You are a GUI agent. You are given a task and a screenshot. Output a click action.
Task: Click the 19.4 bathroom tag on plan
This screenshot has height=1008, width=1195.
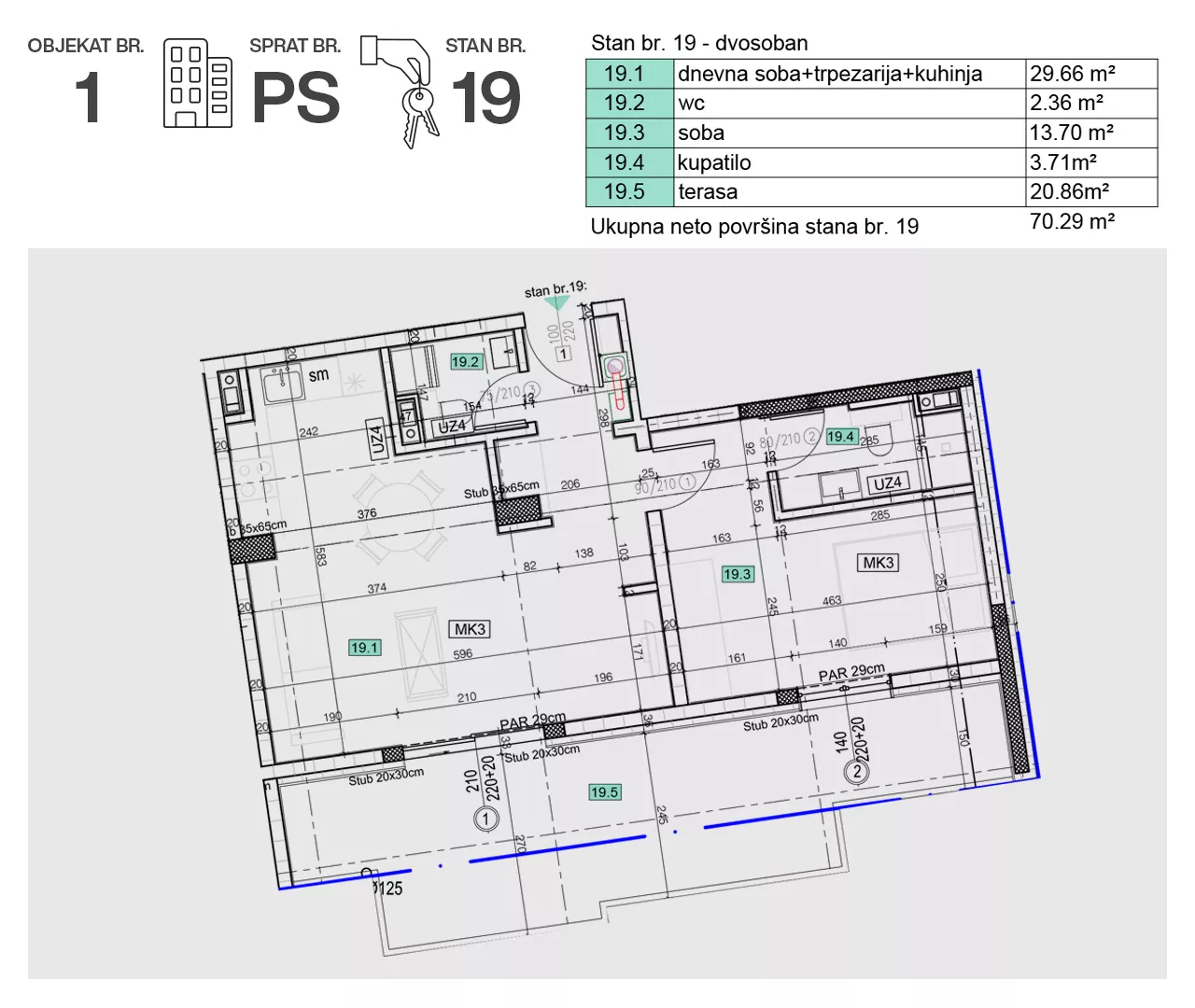point(840,436)
